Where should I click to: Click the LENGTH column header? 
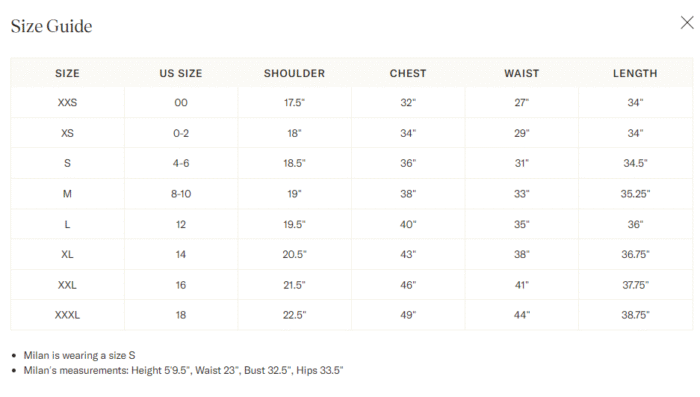pos(635,73)
